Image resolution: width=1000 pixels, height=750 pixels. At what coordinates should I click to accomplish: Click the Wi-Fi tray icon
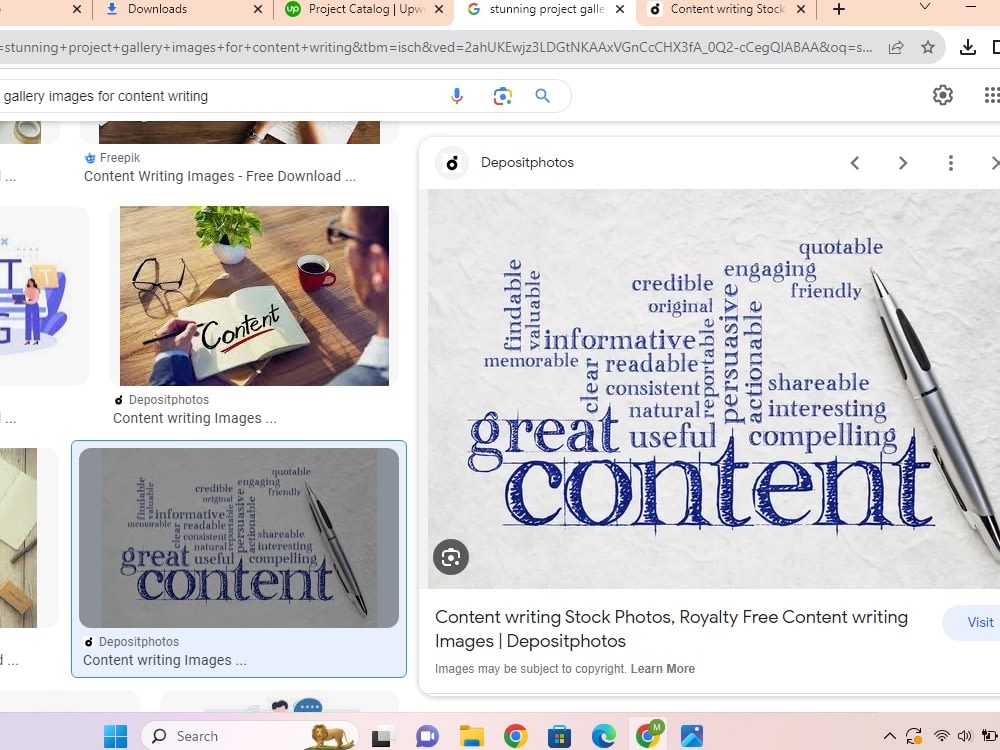pyautogui.click(x=941, y=736)
